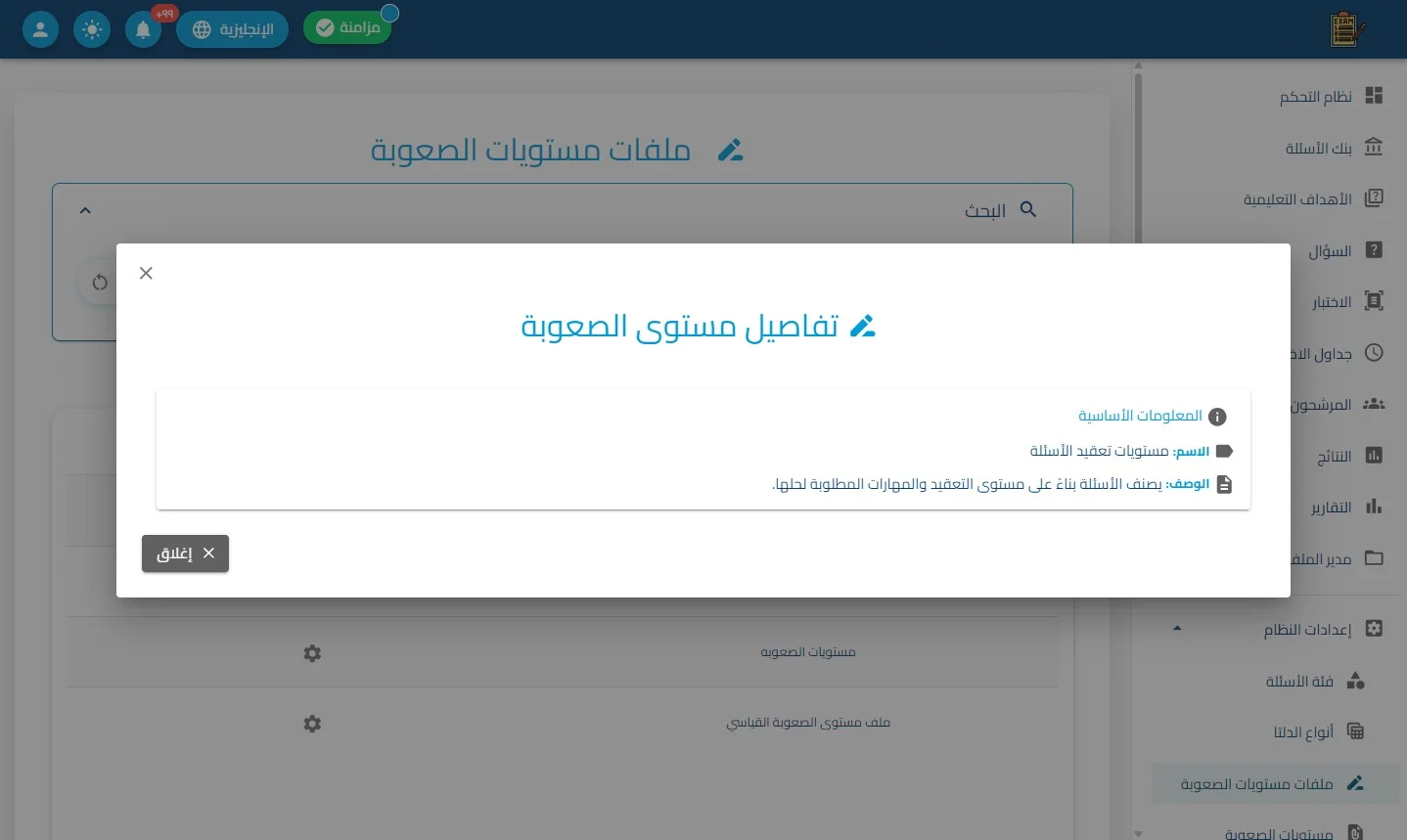Viewport: 1407px width, 840px height.
Task: Open السؤال menu item
Action: coord(1344,251)
